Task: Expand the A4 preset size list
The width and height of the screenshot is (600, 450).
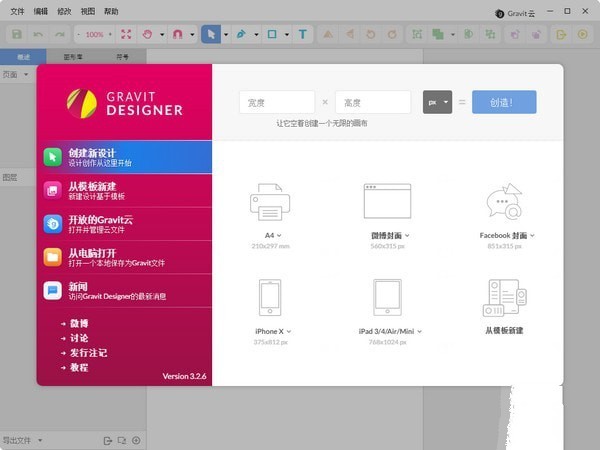Action: 279,235
